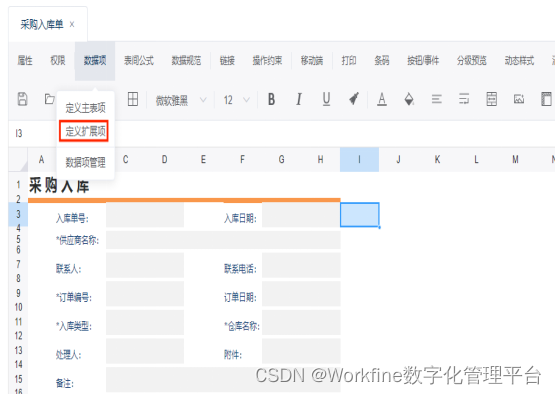Click the horizontal align icon
This screenshot has width=556, height=394.
437,99
